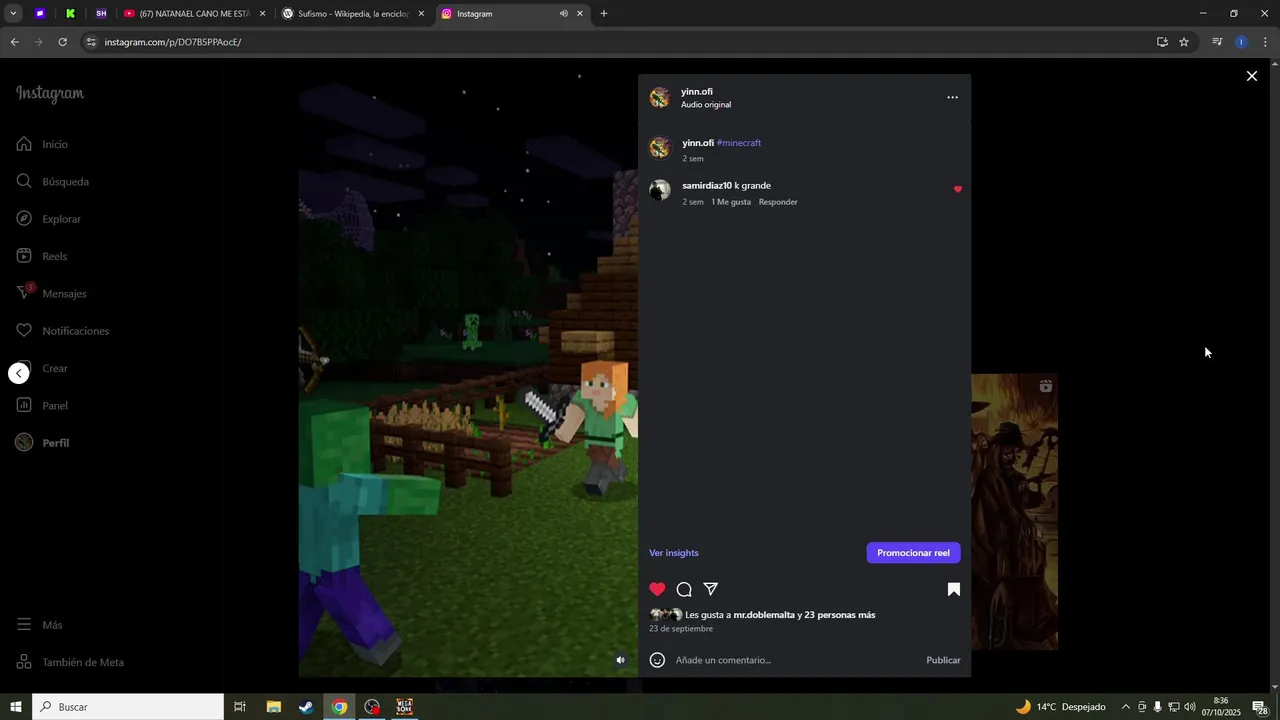Close the post with the X
The image size is (1280, 720).
pos(1251,76)
